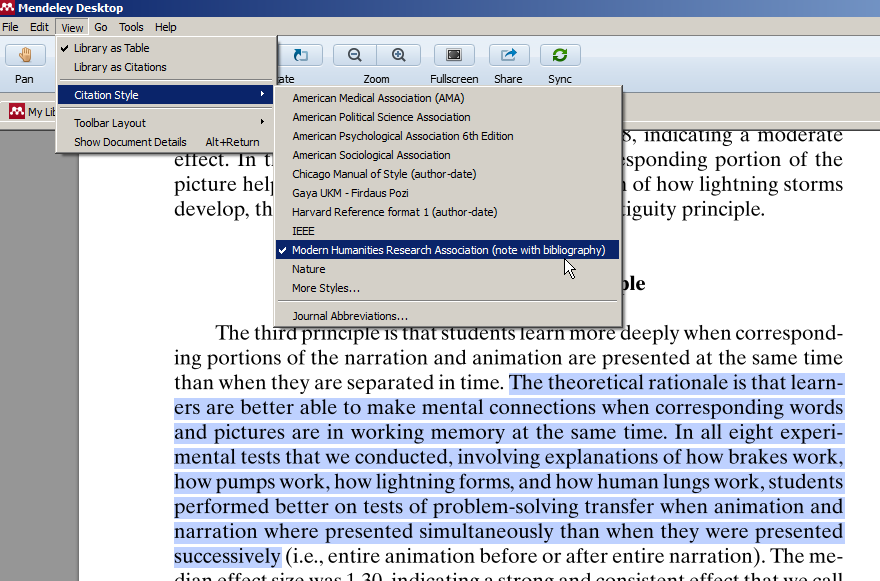Close the open View menu

click(72, 28)
